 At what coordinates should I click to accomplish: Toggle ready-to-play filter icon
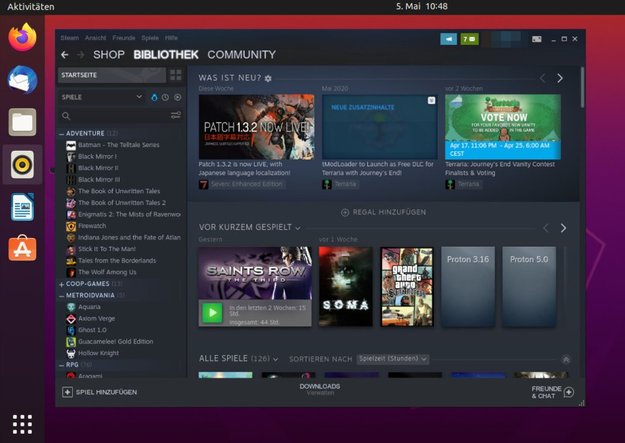point(154,97)
